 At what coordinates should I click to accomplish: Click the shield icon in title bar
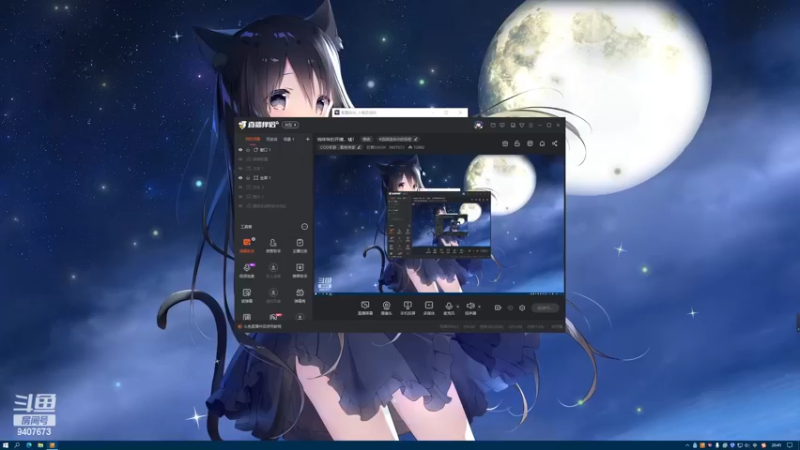coord(522,125)
